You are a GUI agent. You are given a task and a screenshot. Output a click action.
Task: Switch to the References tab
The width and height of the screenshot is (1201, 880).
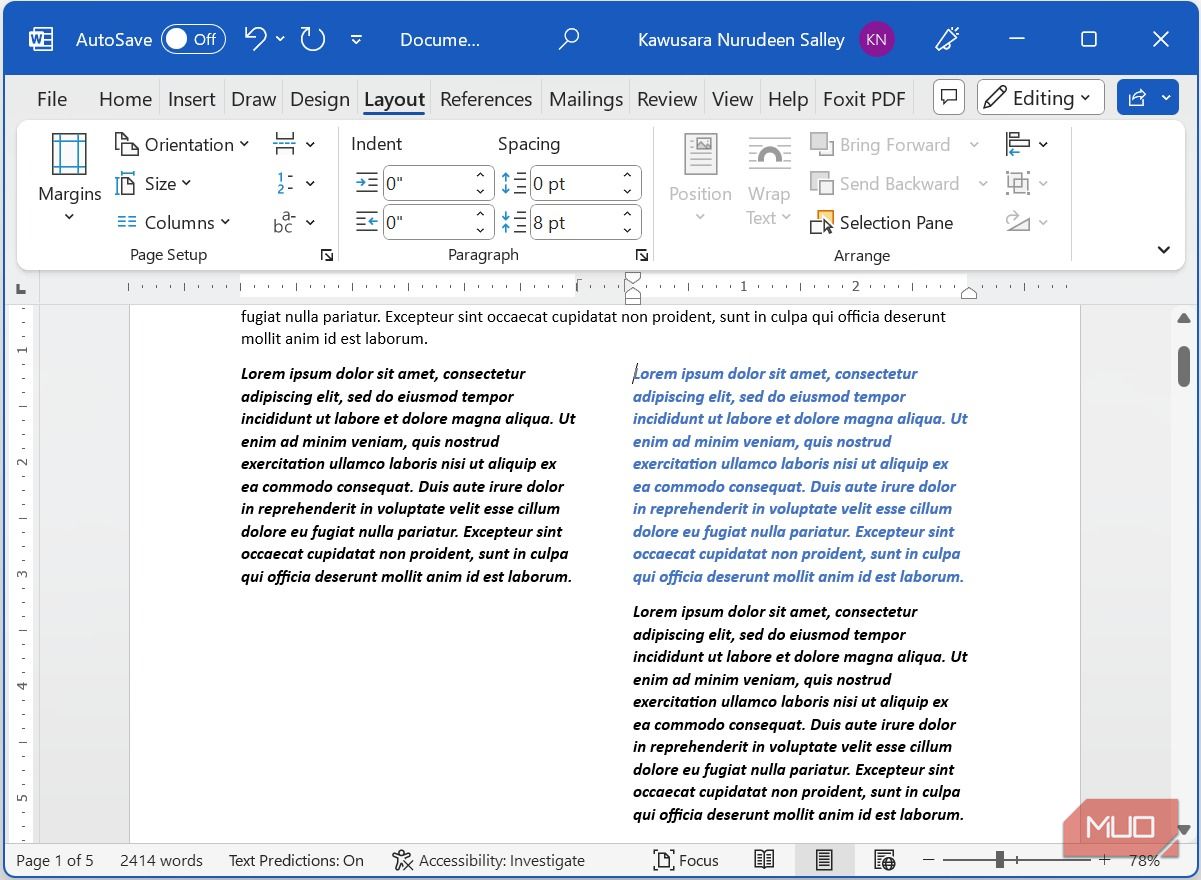[x=486, y=99]
